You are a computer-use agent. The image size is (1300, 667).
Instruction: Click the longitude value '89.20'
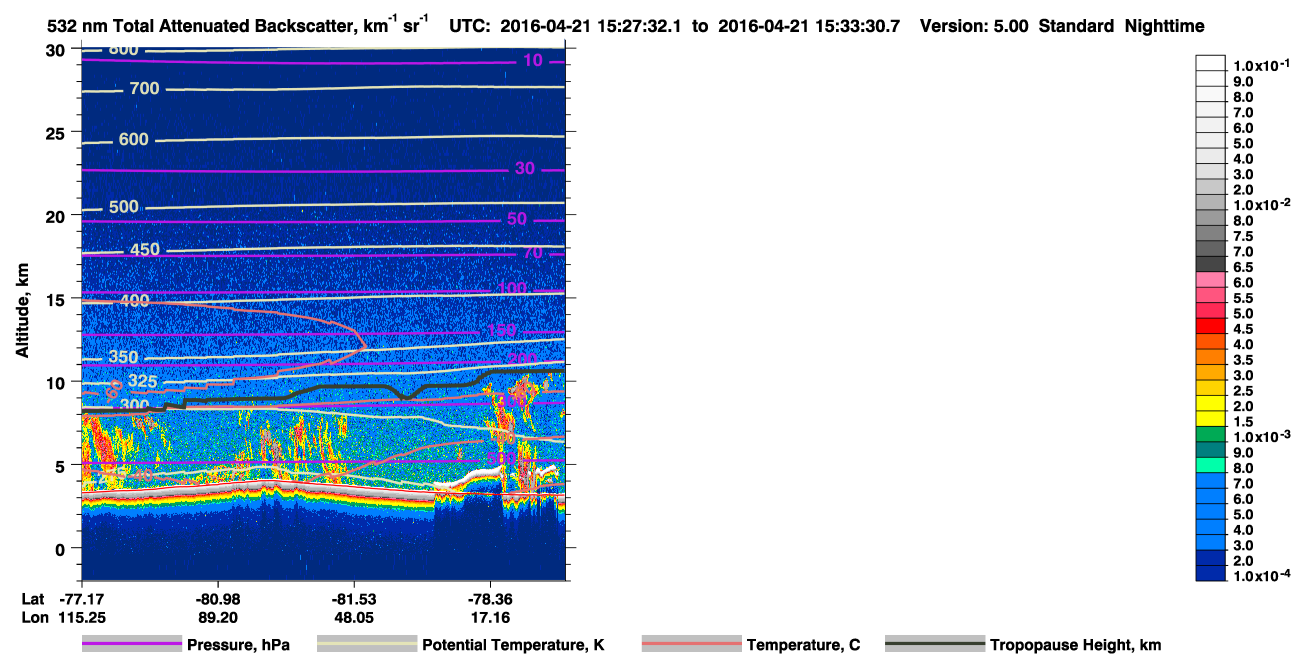(218, 618)
